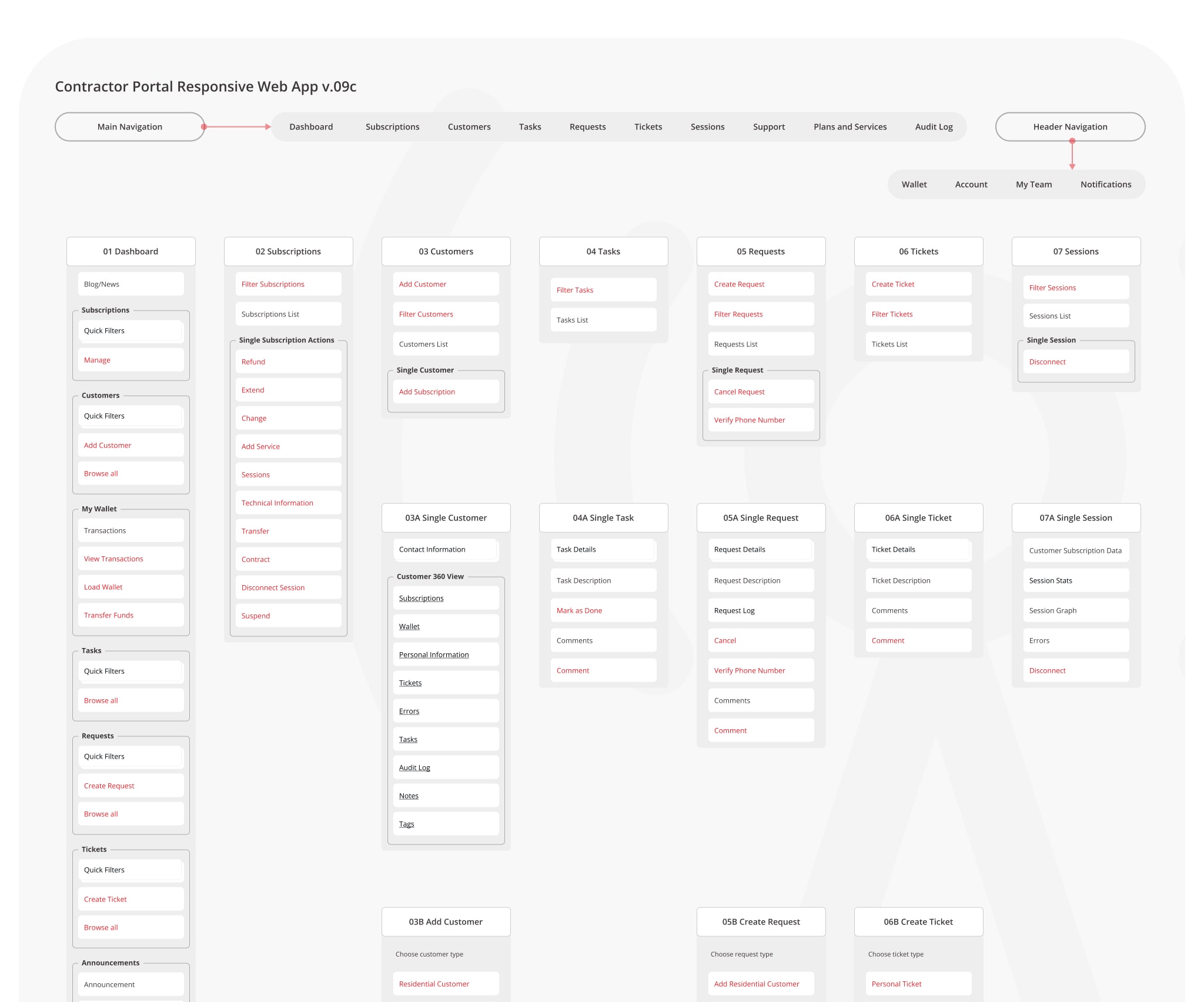The width and height of the screenshot is (1204, 1002).
Task: Click the Main Navigation pill button
Action: pos(130,127)
